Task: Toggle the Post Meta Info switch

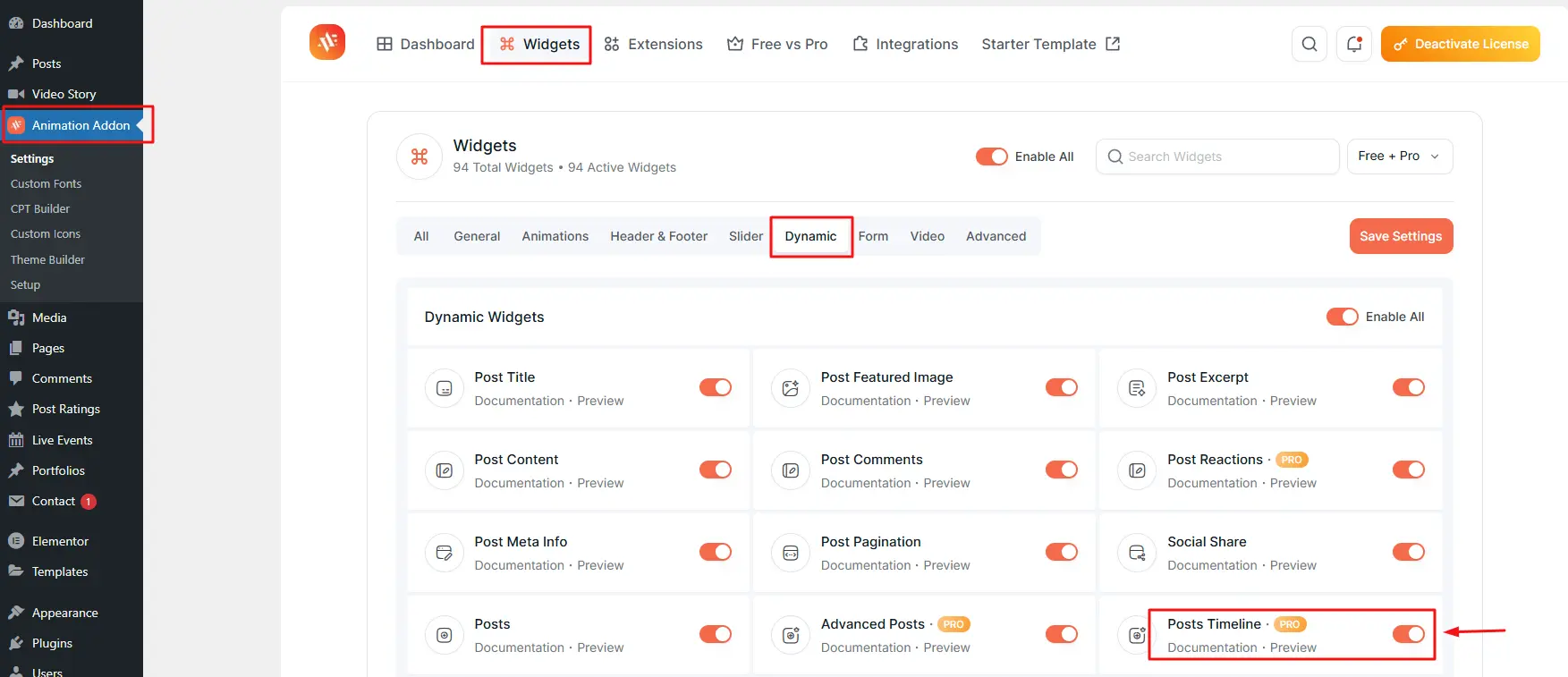Action: [716, 552]
